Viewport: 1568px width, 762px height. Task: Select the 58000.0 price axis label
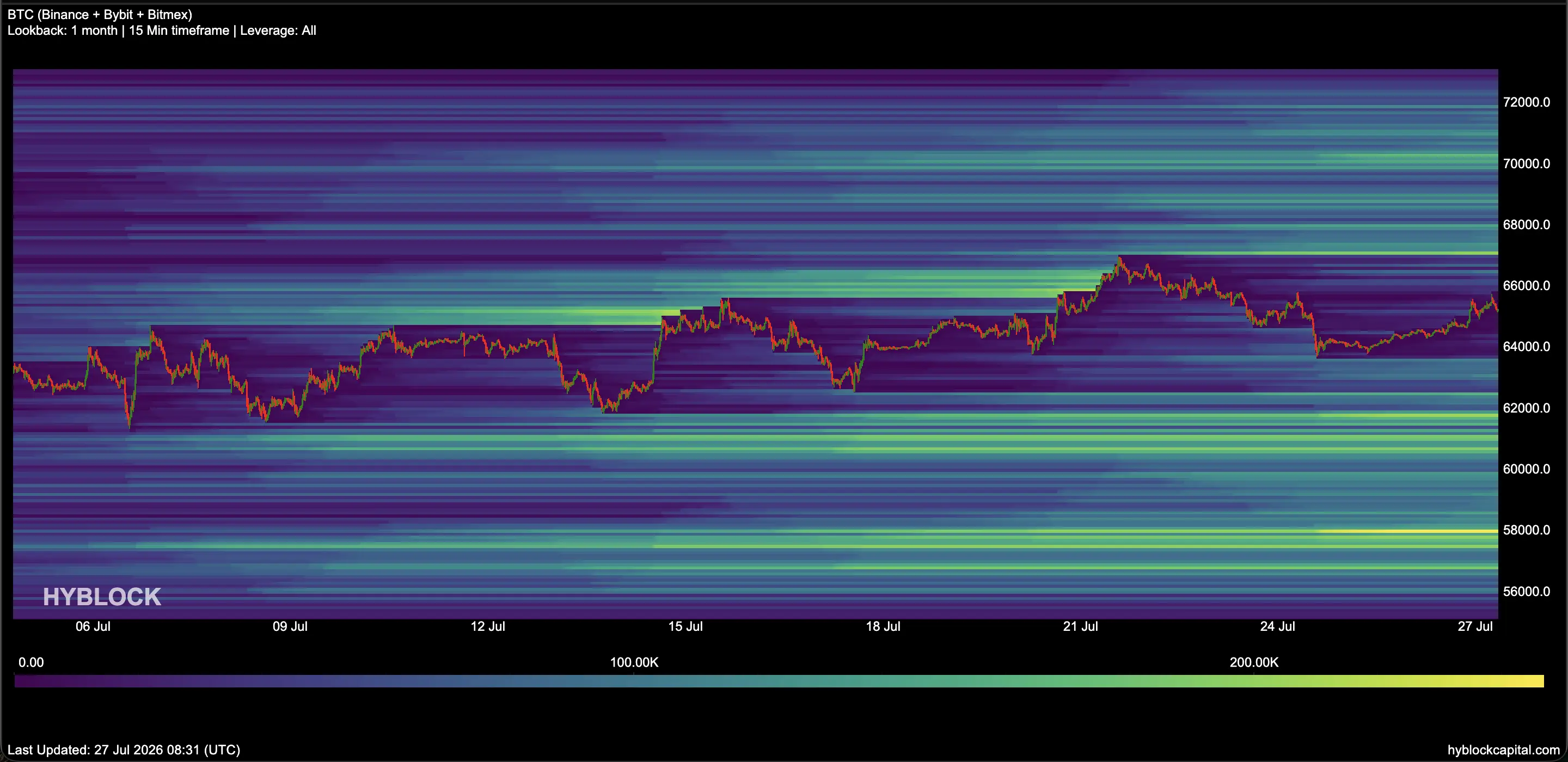click(1527, 530)
